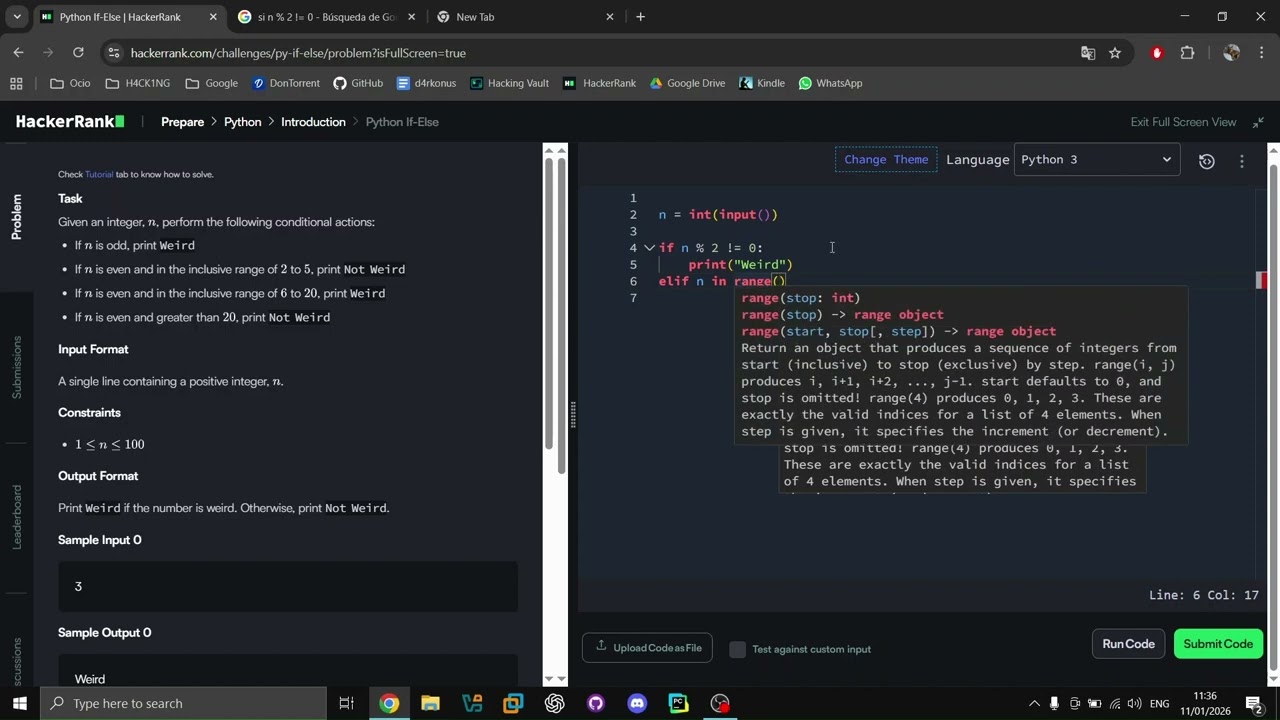Switch to the New Tab tab
Image resolution: width=1280 pixels, height=720 pixels.
click(526, 17)
